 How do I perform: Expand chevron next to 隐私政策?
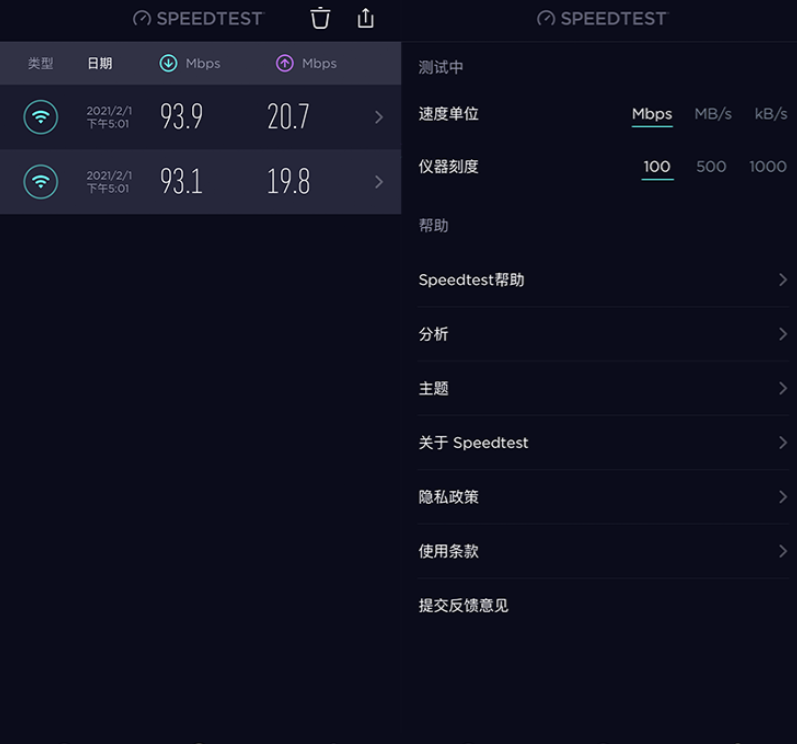(783, 497)
